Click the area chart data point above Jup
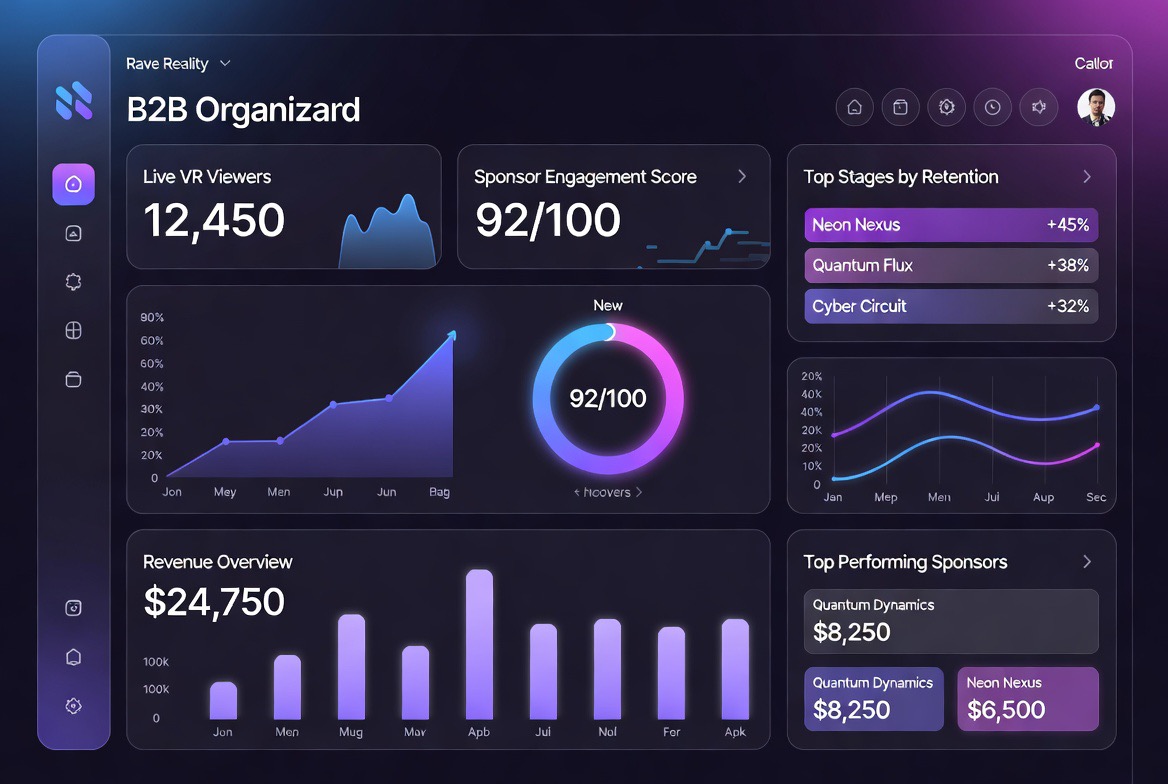Screen dimensions: 1168x784 point(333,405)
